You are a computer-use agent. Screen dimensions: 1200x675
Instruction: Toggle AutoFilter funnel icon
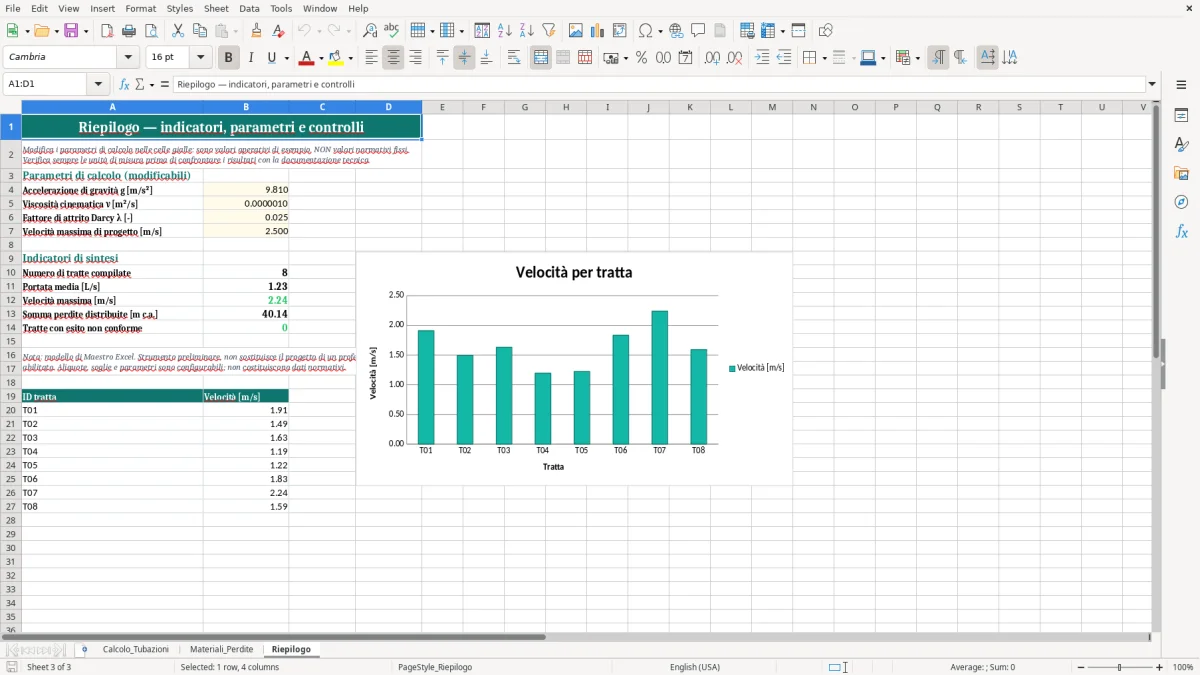click(x=549, y=31)
